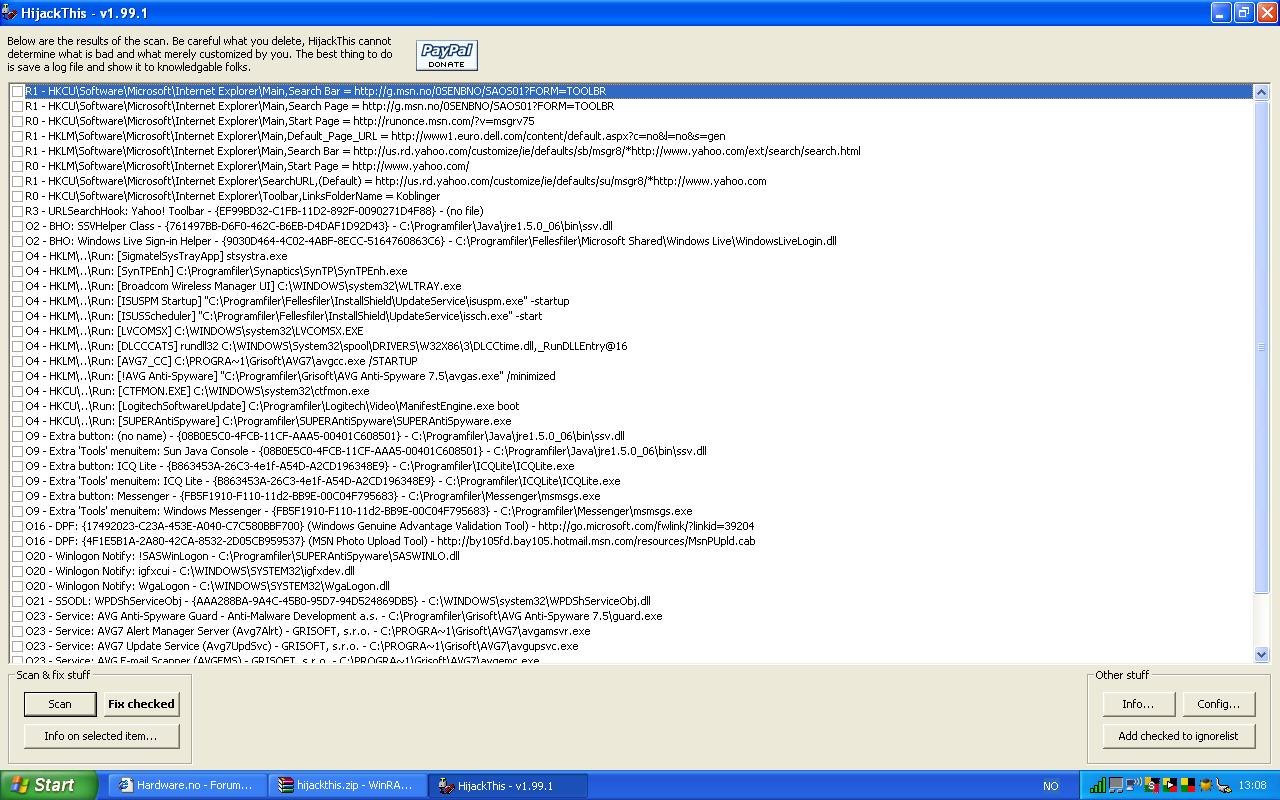The height and width of the screenshot is (800, 1280).
Task: Check the O4 Broadcom Wireless Manager UI entry
Action: click(18, 286)
